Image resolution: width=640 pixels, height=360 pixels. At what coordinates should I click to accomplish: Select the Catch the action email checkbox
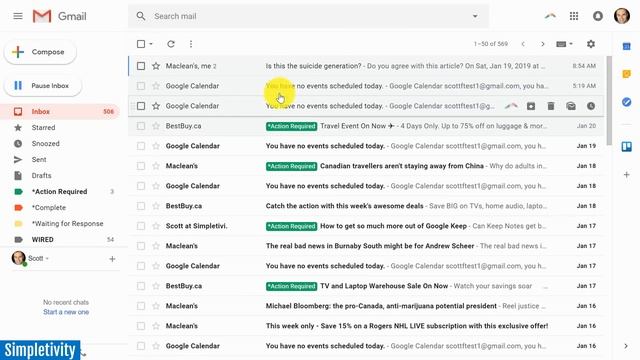click(141, 206)
